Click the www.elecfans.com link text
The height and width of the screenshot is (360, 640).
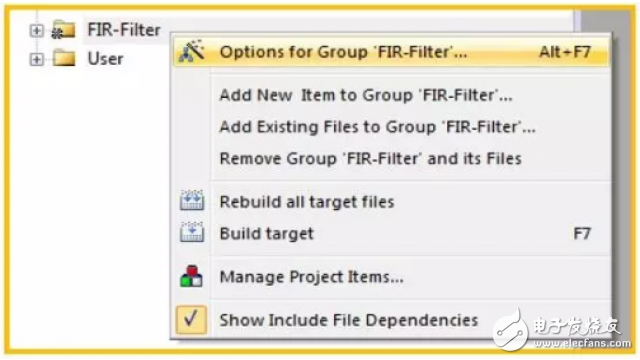pyautogui.click(x=581, y=344)
